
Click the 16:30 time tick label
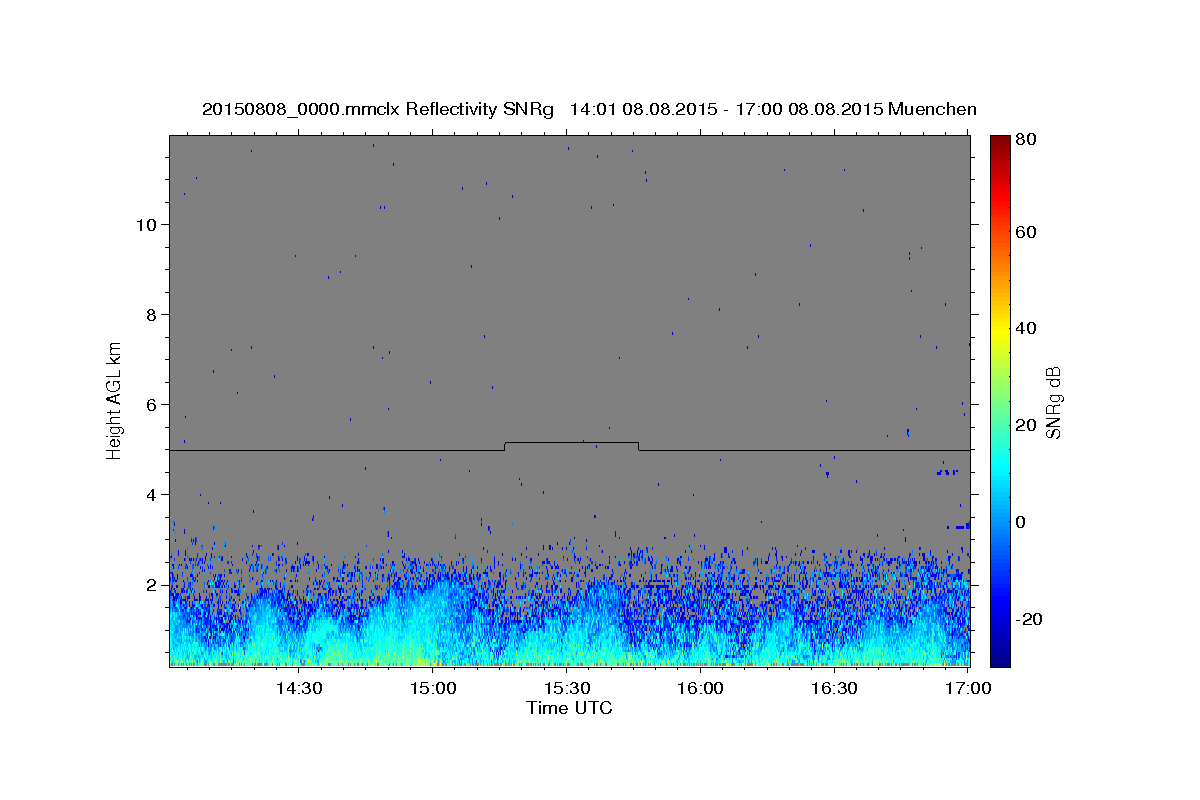[834, 689]
